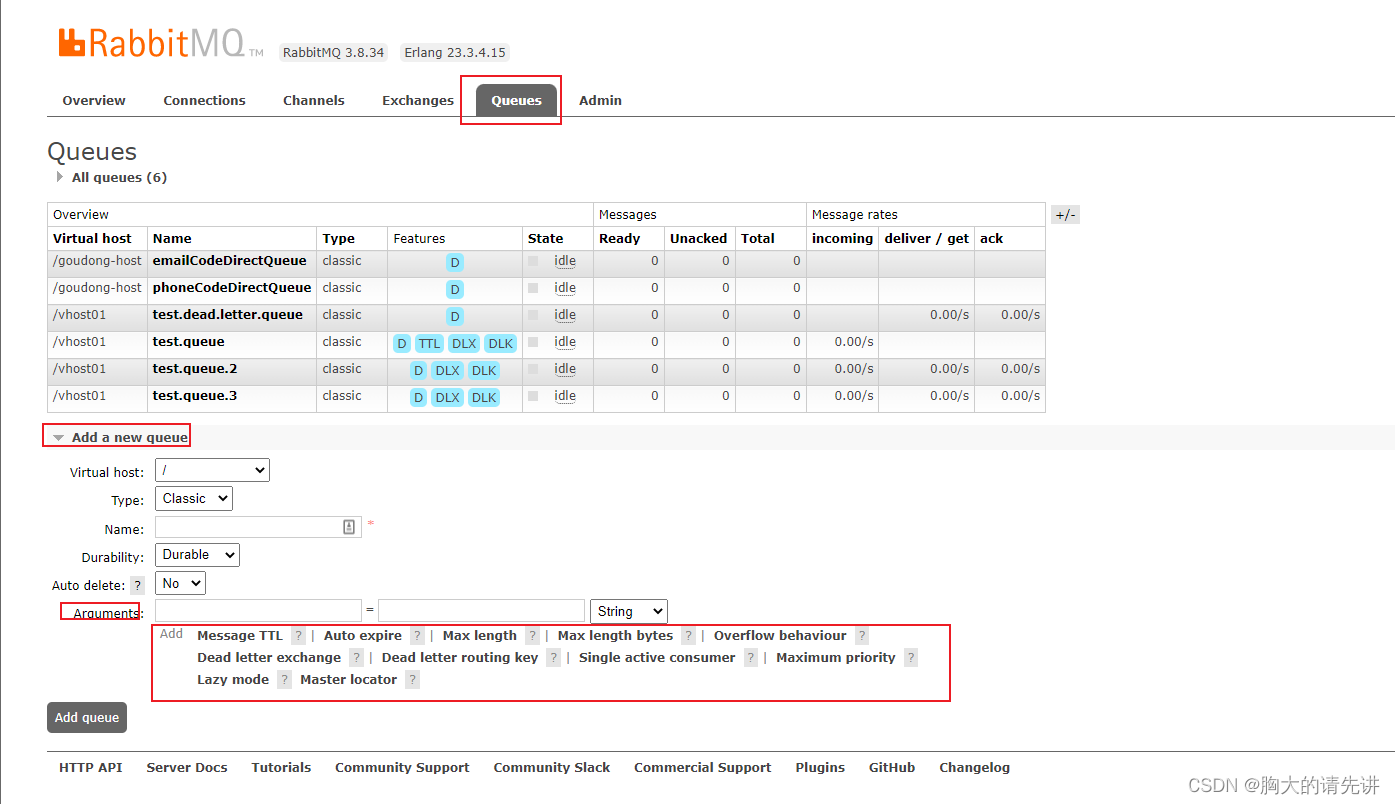Switch to the Connections tab
The height and width of the screenshot is (804, 1395).
click(204, 101)
